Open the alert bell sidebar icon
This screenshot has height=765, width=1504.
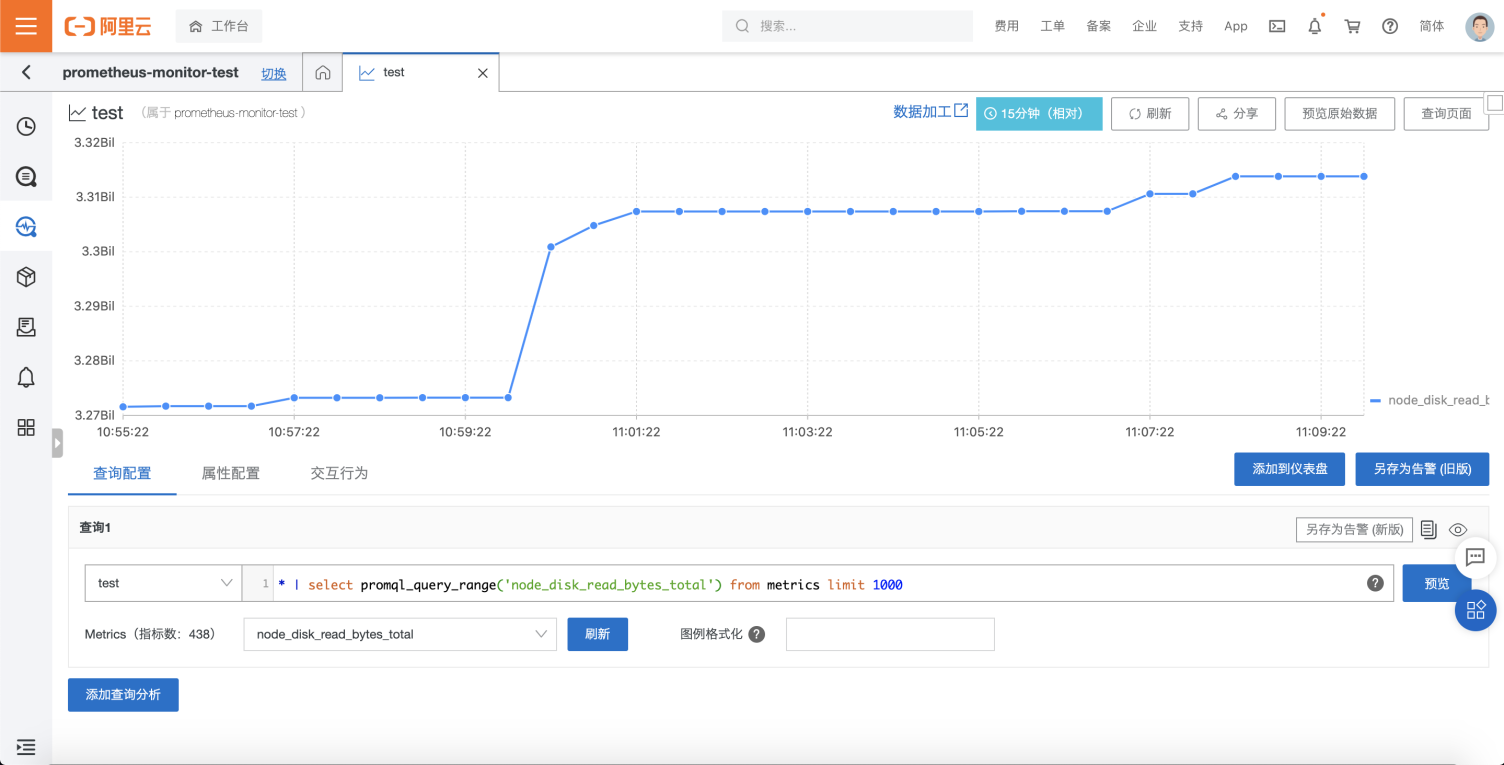(26, 377)
